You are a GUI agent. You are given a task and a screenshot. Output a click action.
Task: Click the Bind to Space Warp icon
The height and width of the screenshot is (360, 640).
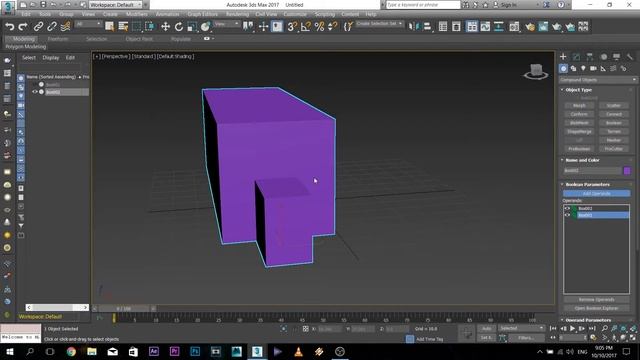[65, 27]
